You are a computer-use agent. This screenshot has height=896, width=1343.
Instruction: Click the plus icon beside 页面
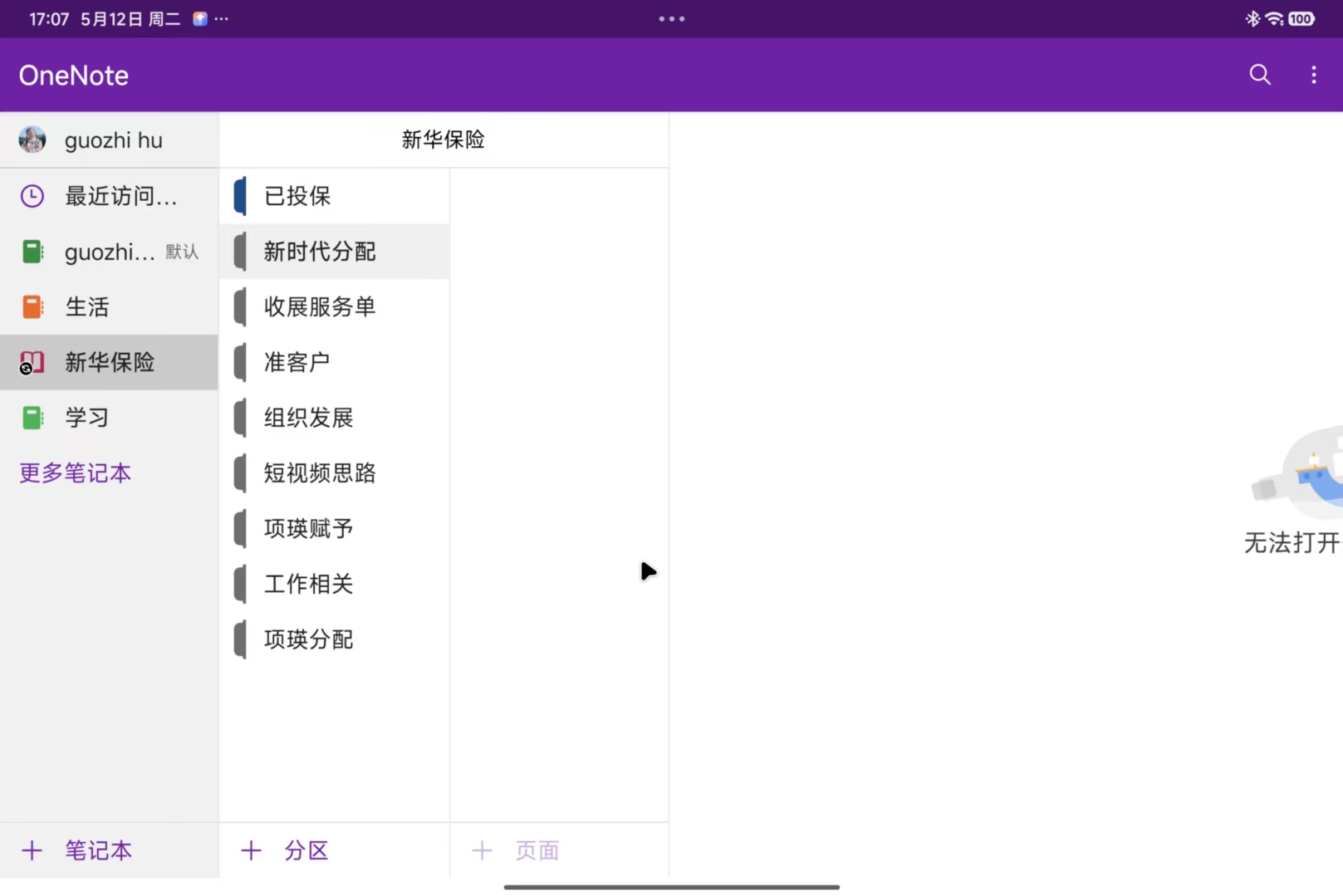click(x=482, y=850)
